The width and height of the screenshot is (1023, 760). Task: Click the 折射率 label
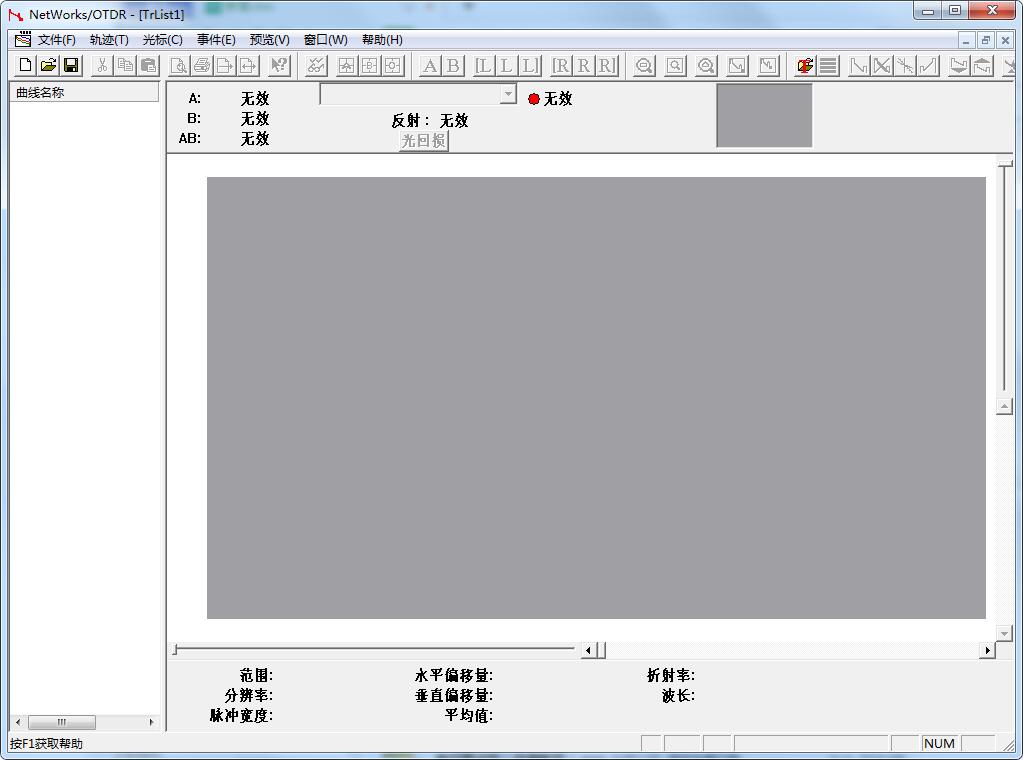671,675
